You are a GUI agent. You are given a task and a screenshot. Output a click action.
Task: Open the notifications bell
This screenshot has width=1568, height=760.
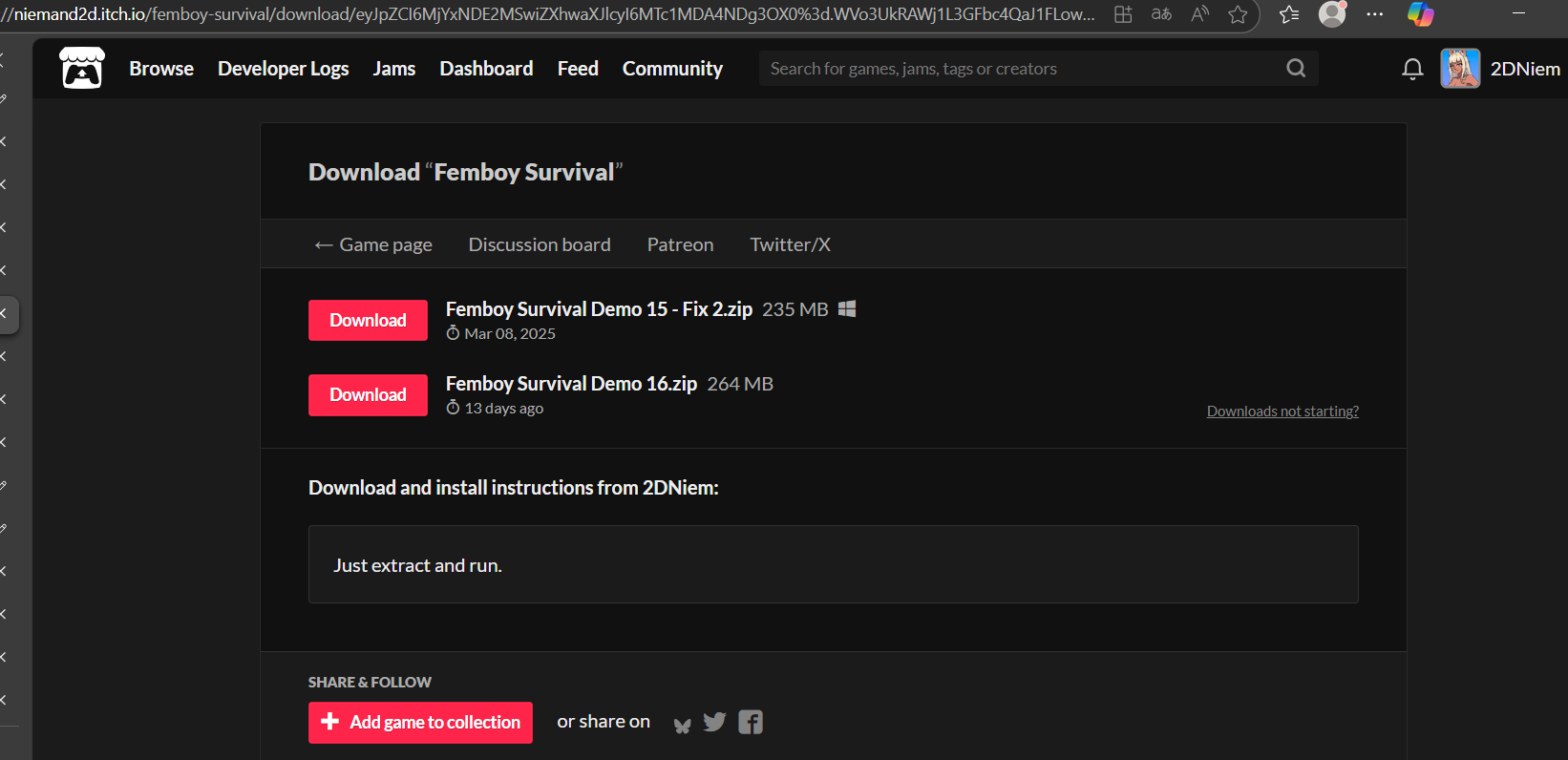pyautogui.click(x=1412, y=69)
